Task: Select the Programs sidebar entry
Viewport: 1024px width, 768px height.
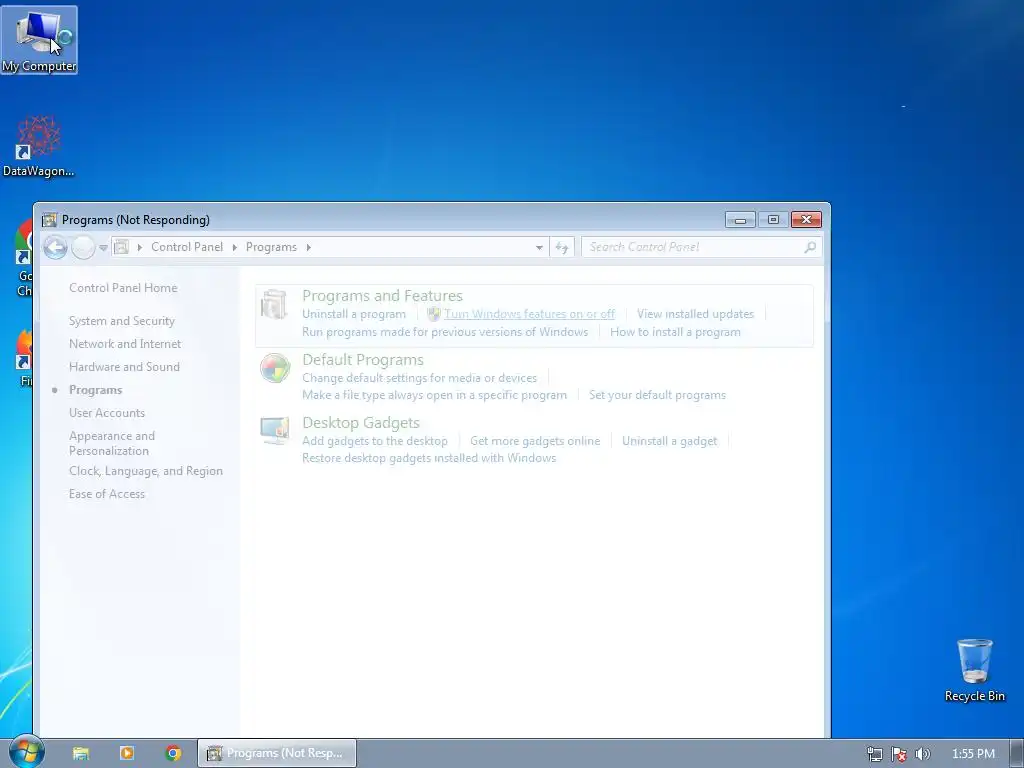Action: point(95,390)
